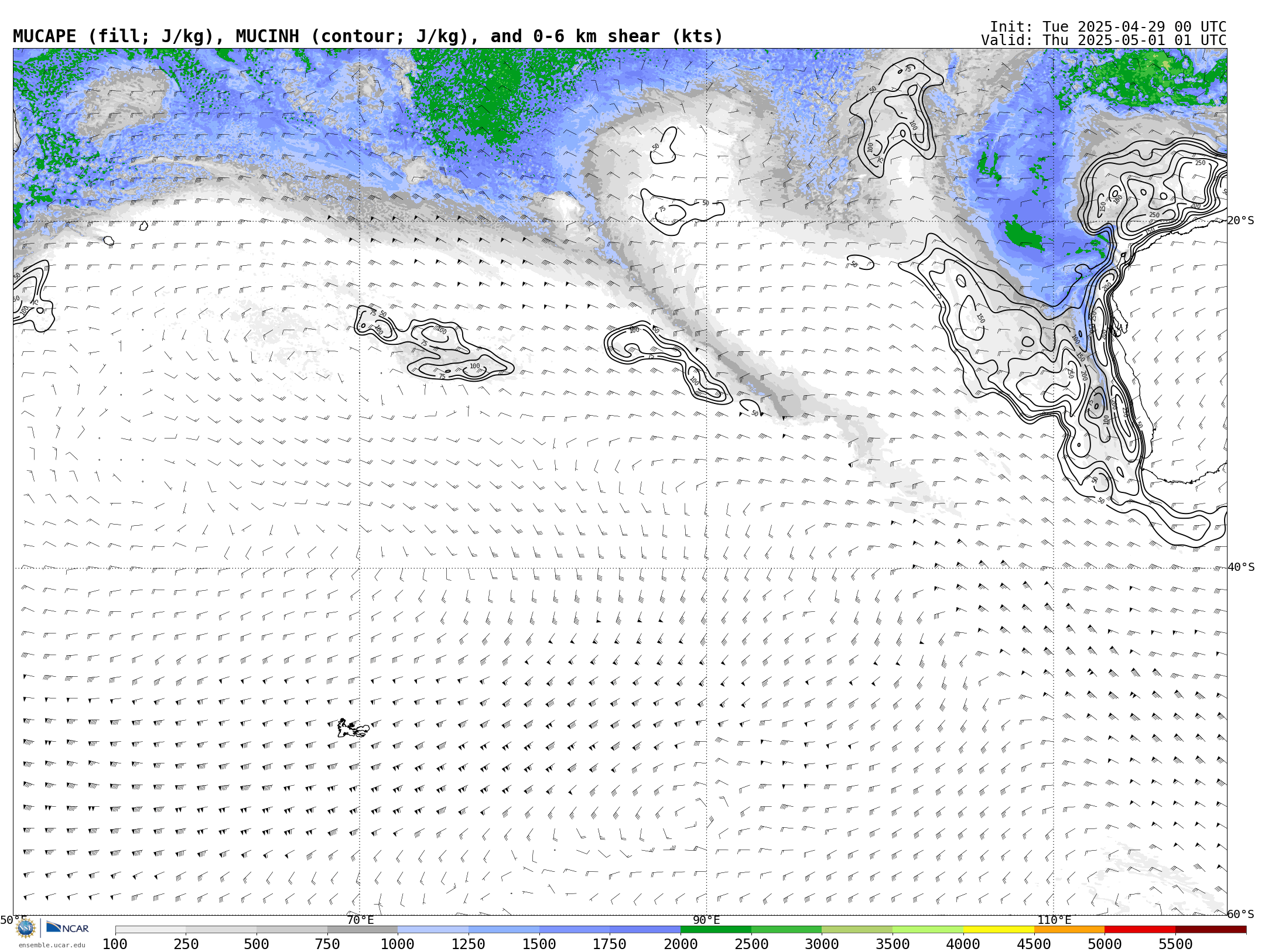Open the ensemble.ucar.edu link text
The width and height of the screenshot is (1265, 952).
52,945
